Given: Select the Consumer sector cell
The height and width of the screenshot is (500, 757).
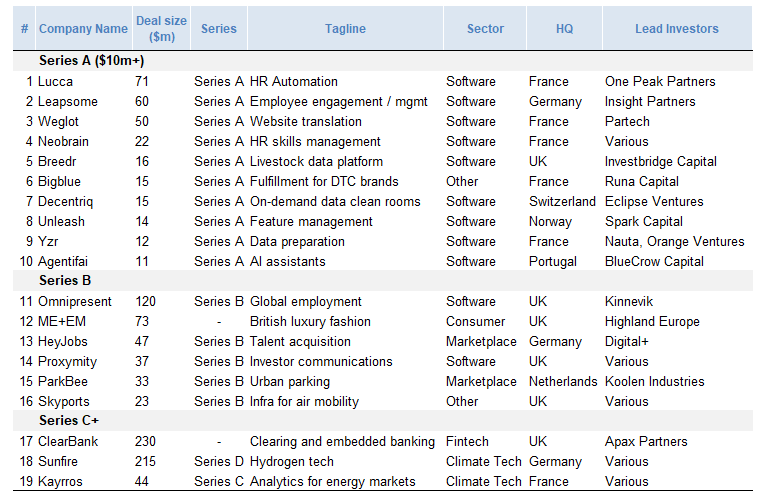Looking at the screenshot, I should click(x=475, y=322).
